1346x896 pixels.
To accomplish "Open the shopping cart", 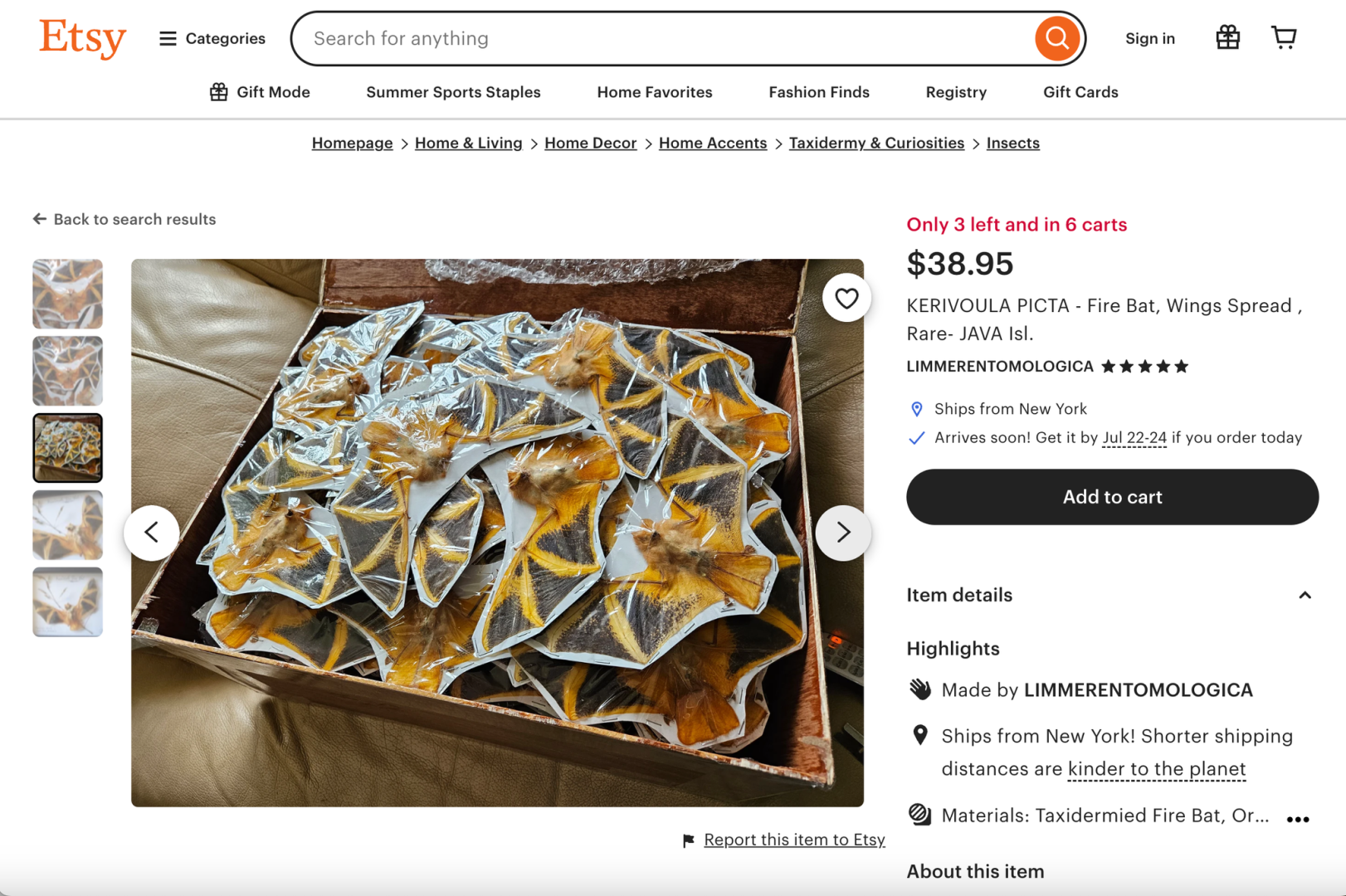I will pos(1283,37).
